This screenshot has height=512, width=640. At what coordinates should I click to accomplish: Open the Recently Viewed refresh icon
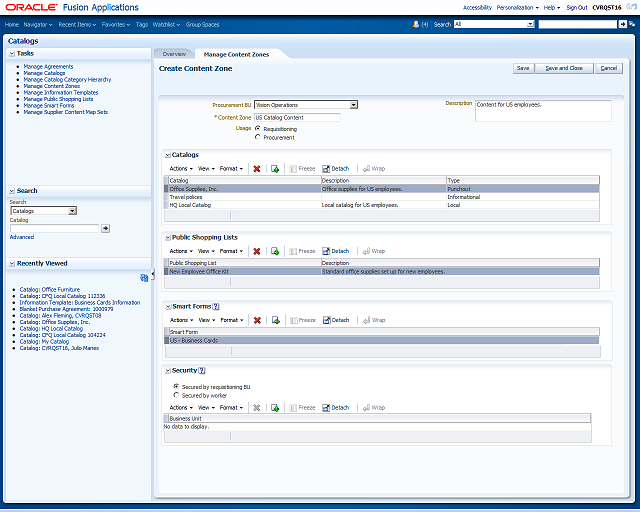(144, 278)
